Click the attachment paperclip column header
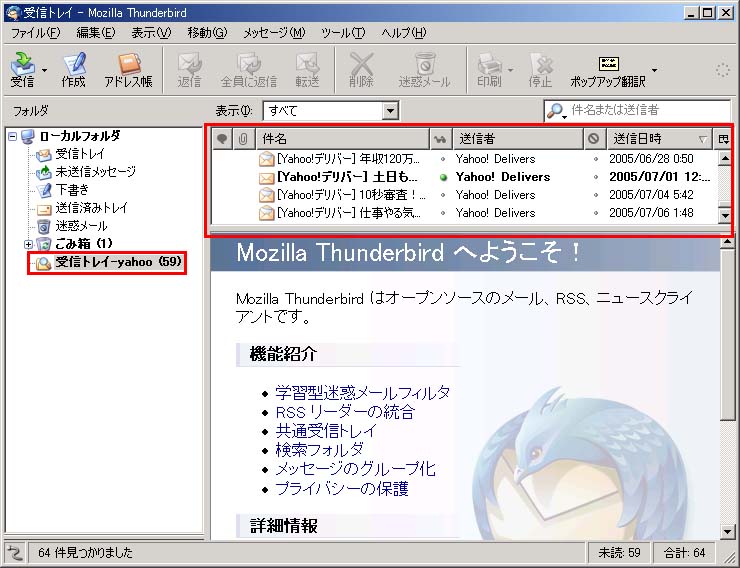Image resolution: width=740 pixels, height=568 pixels. [x=243, y=139]
